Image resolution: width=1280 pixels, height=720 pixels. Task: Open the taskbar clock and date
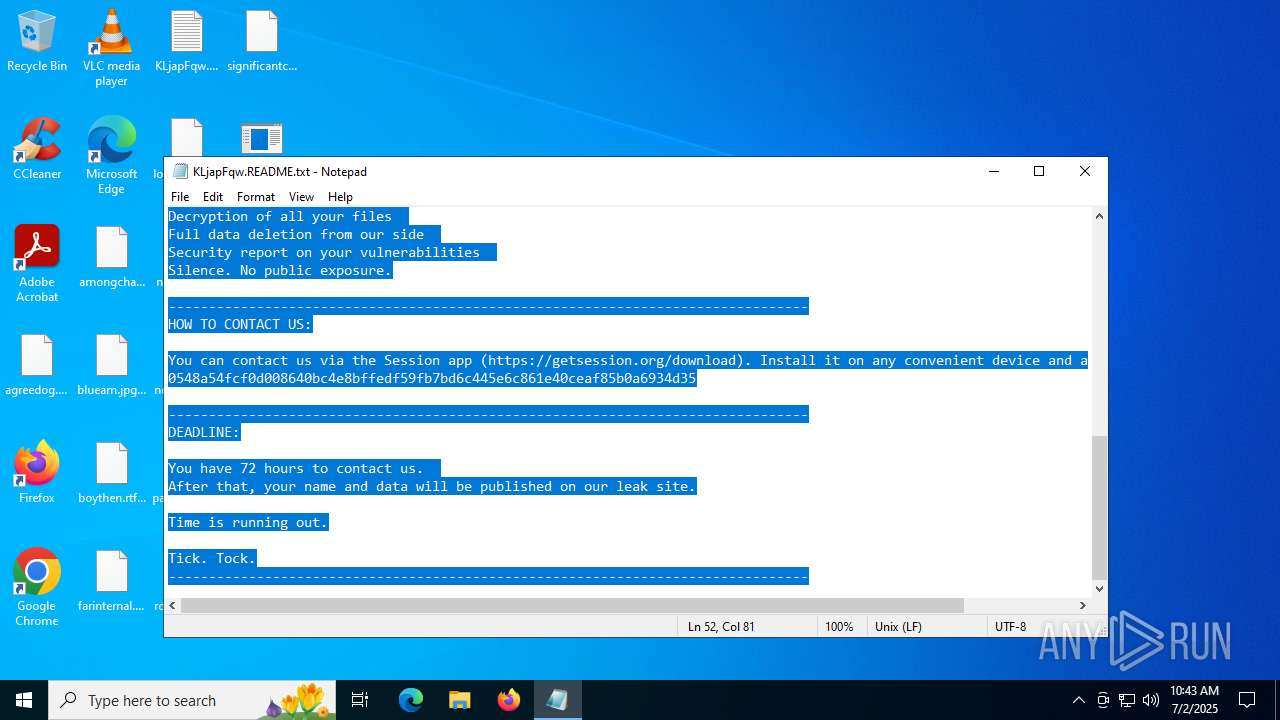click(x=1194, y=700)
